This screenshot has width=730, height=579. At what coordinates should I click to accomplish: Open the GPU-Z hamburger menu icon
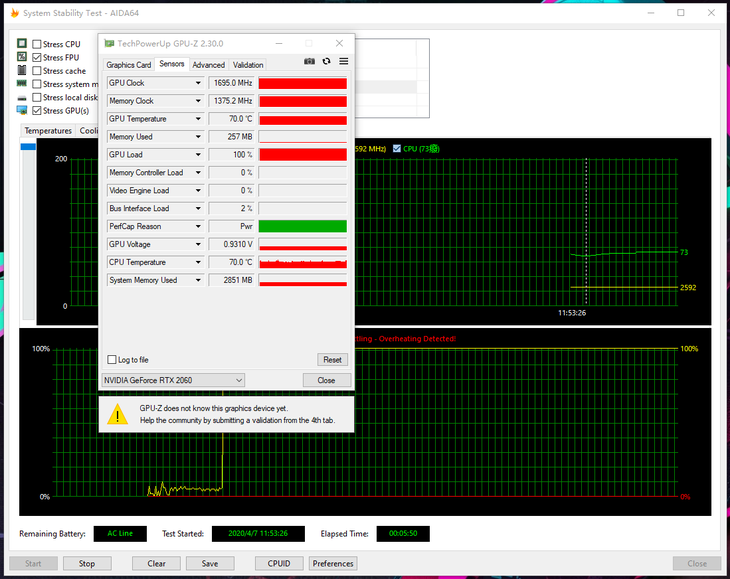(343, 62)
